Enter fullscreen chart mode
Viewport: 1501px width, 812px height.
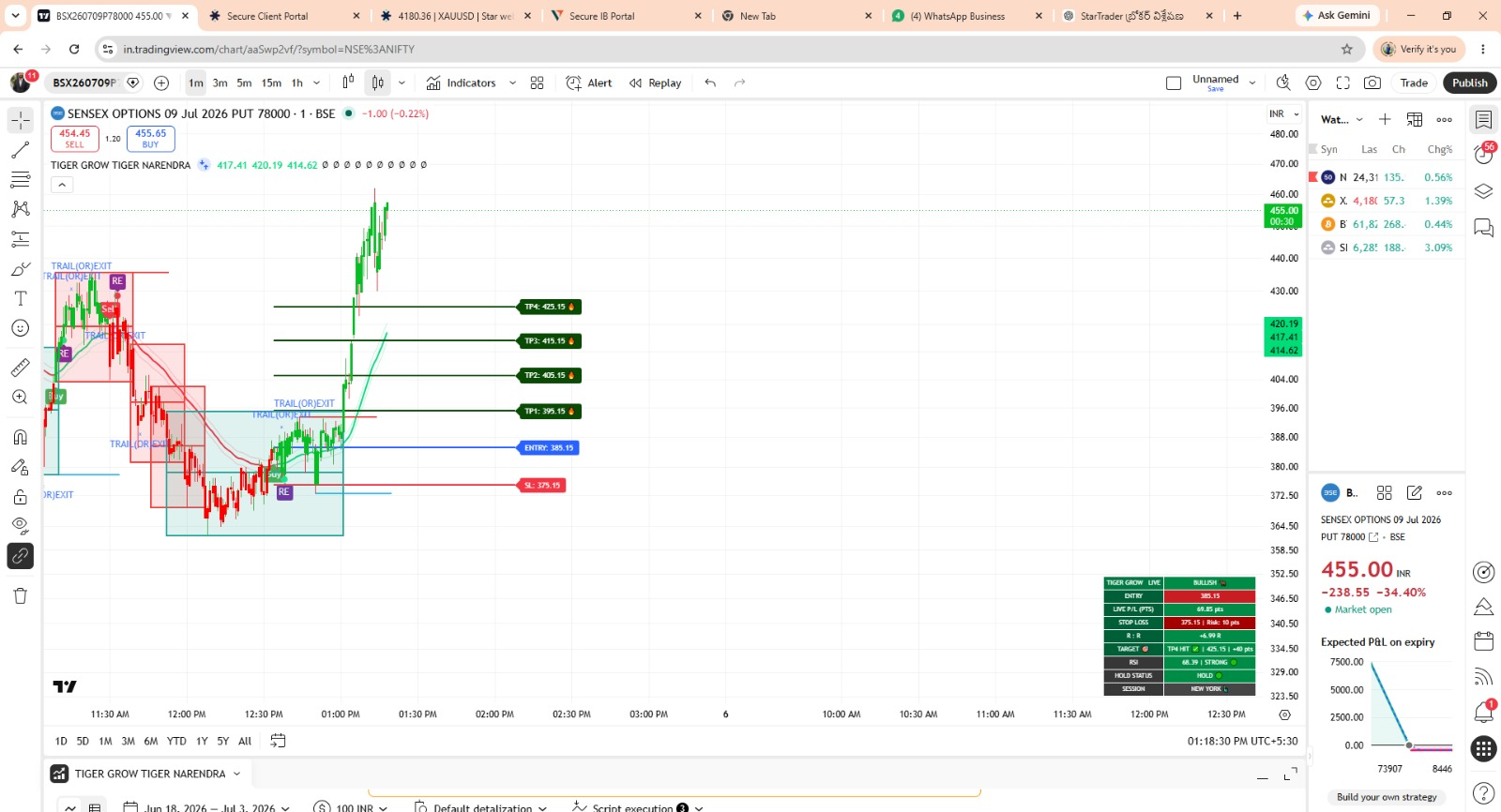1343,83
